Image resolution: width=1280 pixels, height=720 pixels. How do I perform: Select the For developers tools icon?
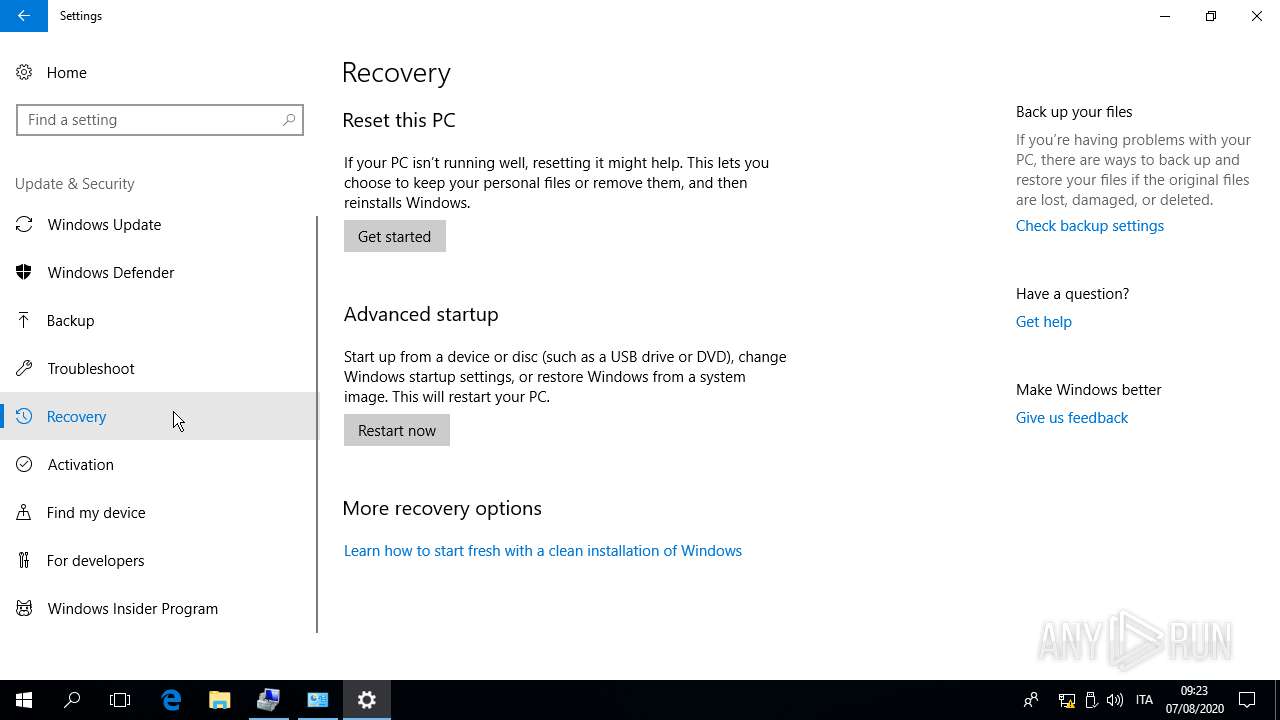click(x=24, y=560)
